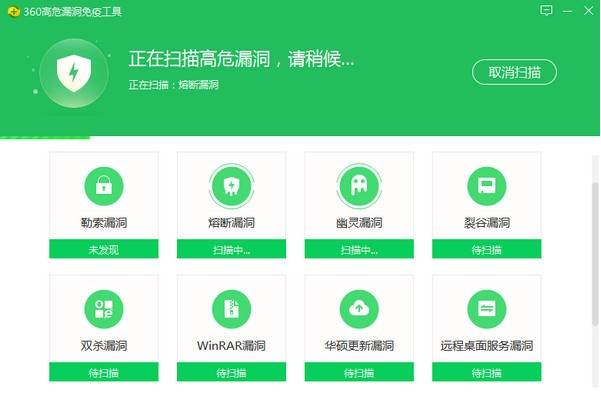Screen dimensions: 601x393
Task: Click 待扫描 status under 双杀漏洞
Action: pos(103,372)
